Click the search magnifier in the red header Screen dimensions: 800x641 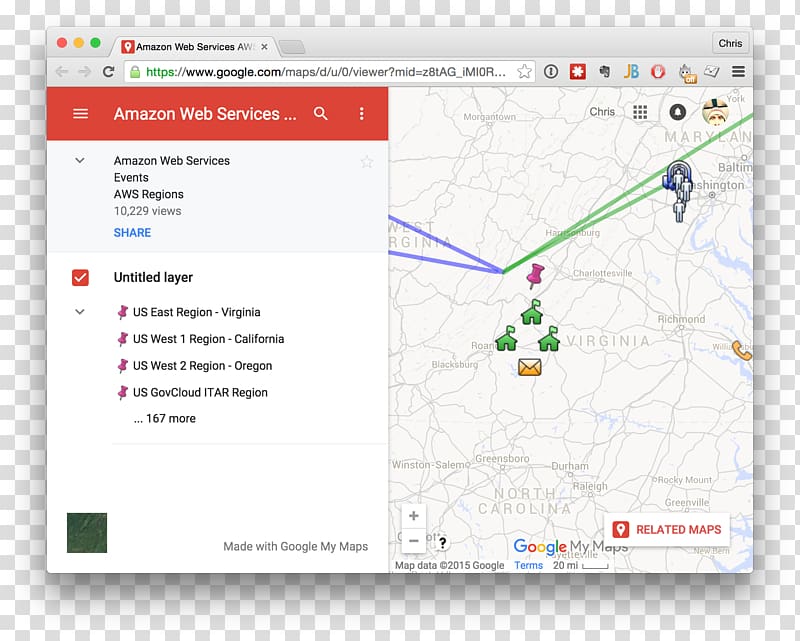click(x=320, y=113)
